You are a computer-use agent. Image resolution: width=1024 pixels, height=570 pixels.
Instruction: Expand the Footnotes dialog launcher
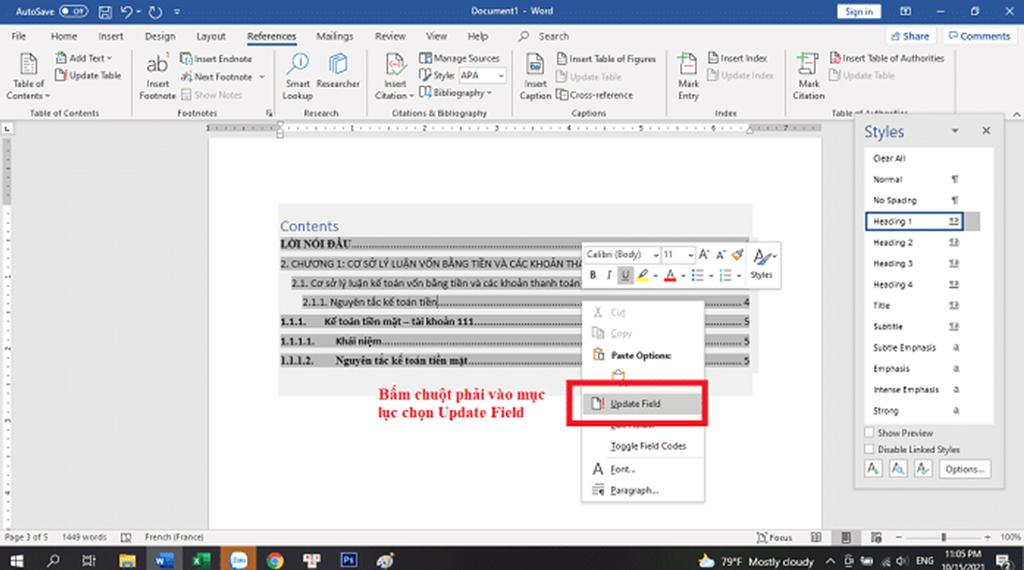coord(269,113)
